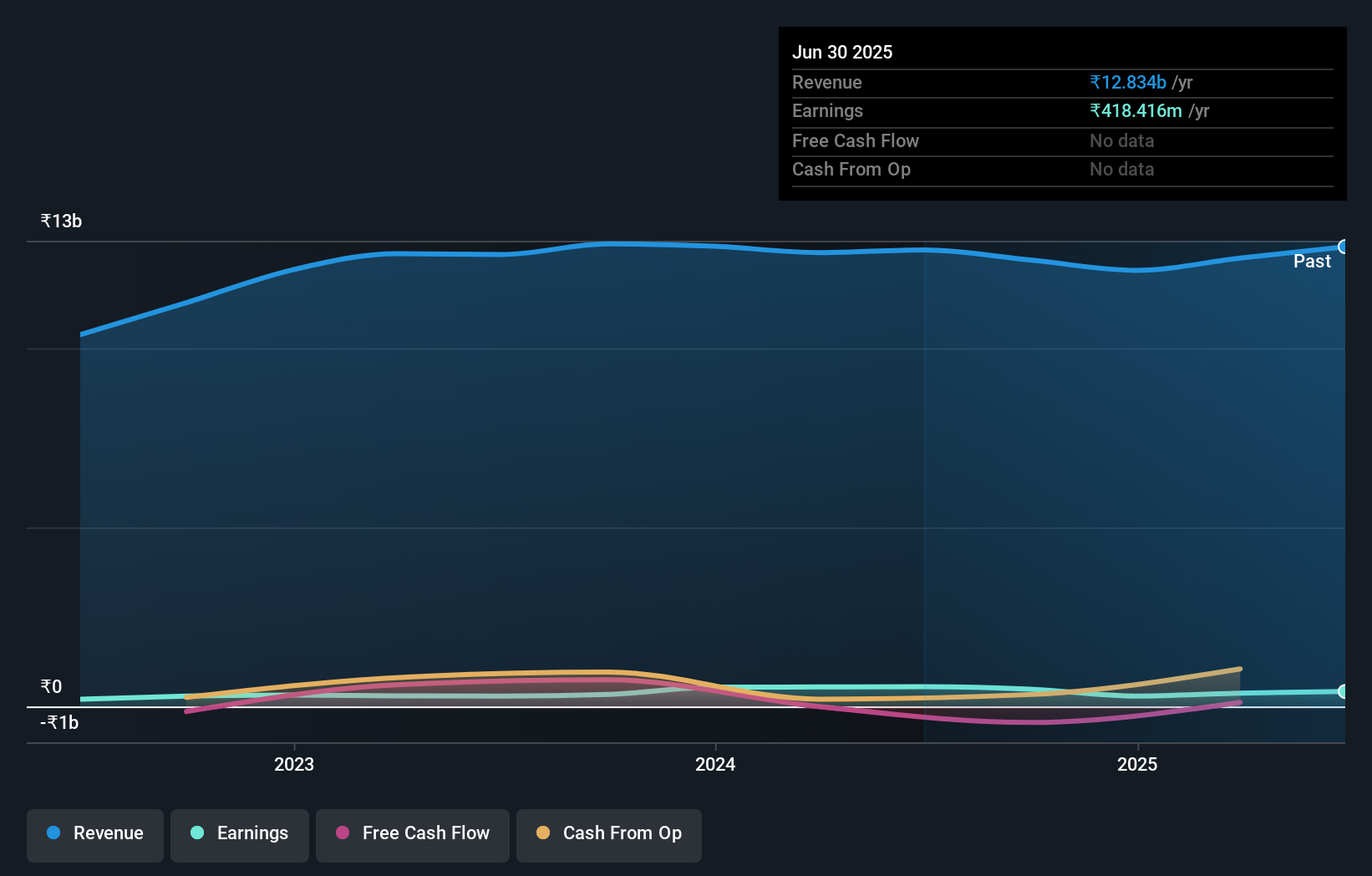This screenshot has width=1372, height=876.
Task: Toggle the Revenue series legend button
Action: [x=95, y=835]
